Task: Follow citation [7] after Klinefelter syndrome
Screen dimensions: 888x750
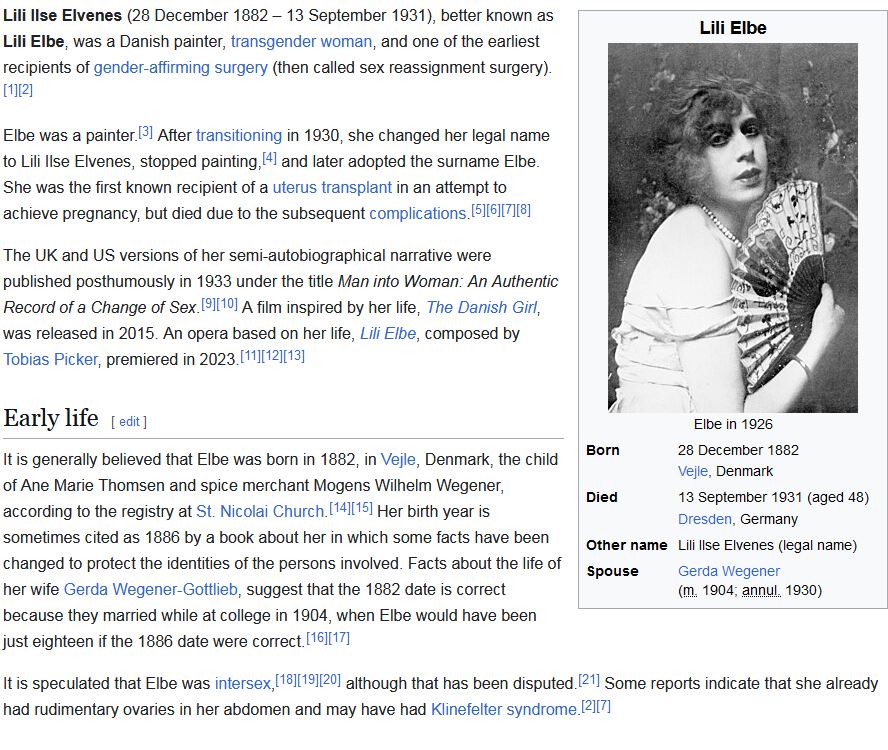Action: pos(604,706)
